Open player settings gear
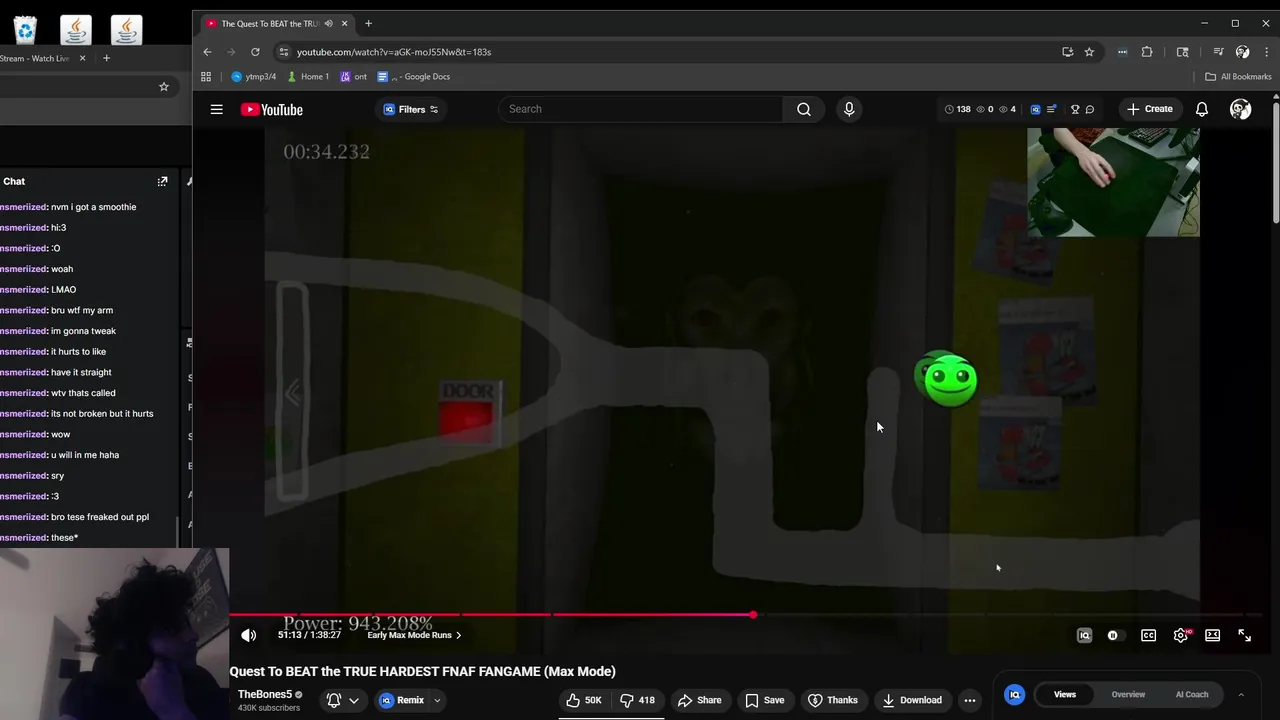 [1181, 635]
